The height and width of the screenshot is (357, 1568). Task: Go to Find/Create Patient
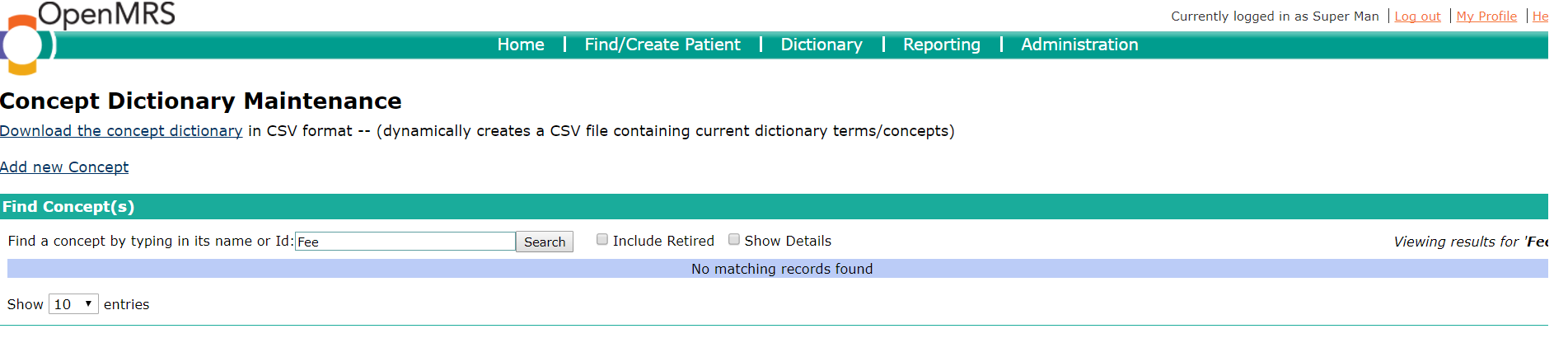pyautogui.click(x=662, y=45)
